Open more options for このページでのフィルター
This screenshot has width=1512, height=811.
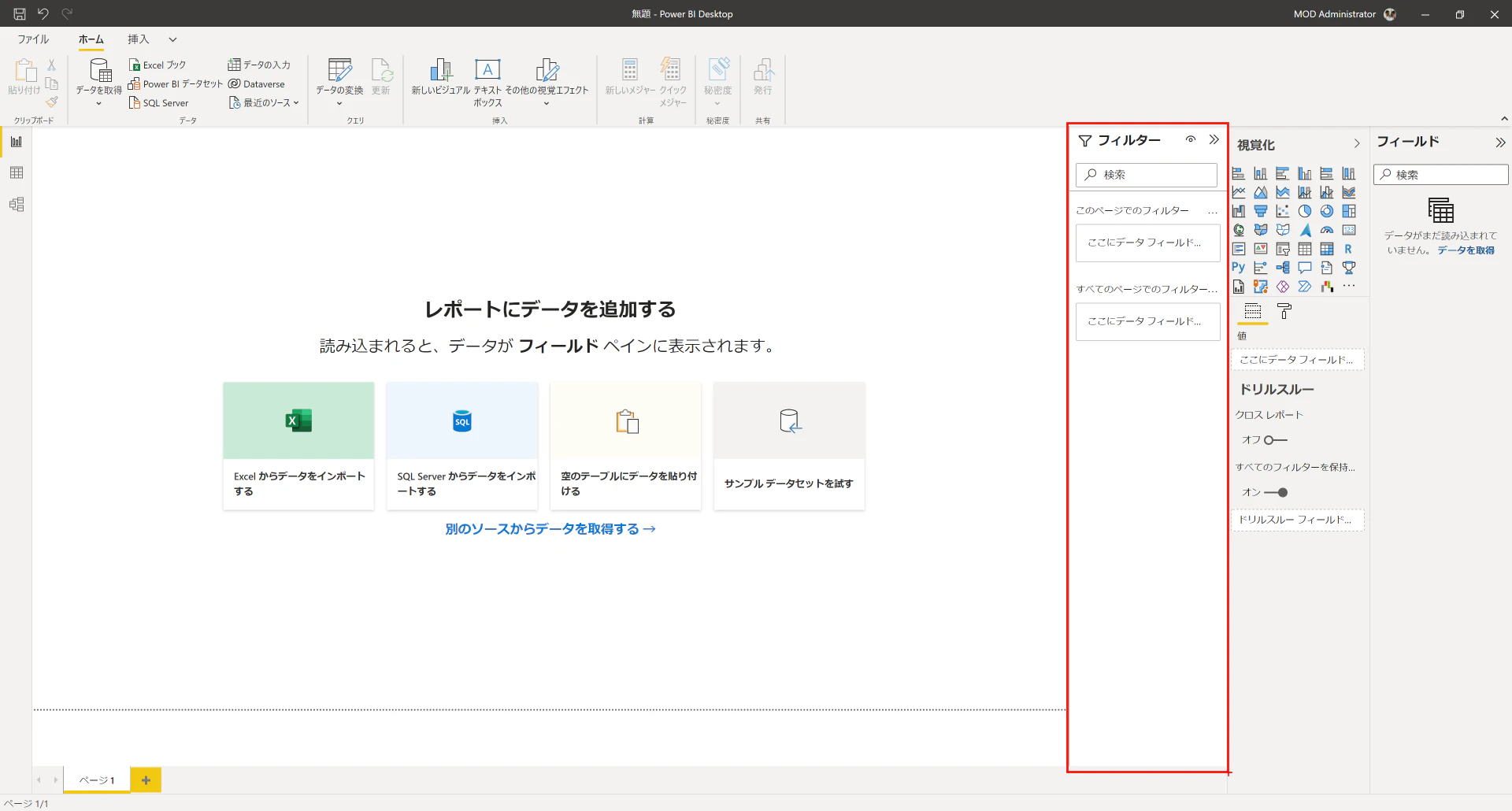click(x=1213, y=211)
